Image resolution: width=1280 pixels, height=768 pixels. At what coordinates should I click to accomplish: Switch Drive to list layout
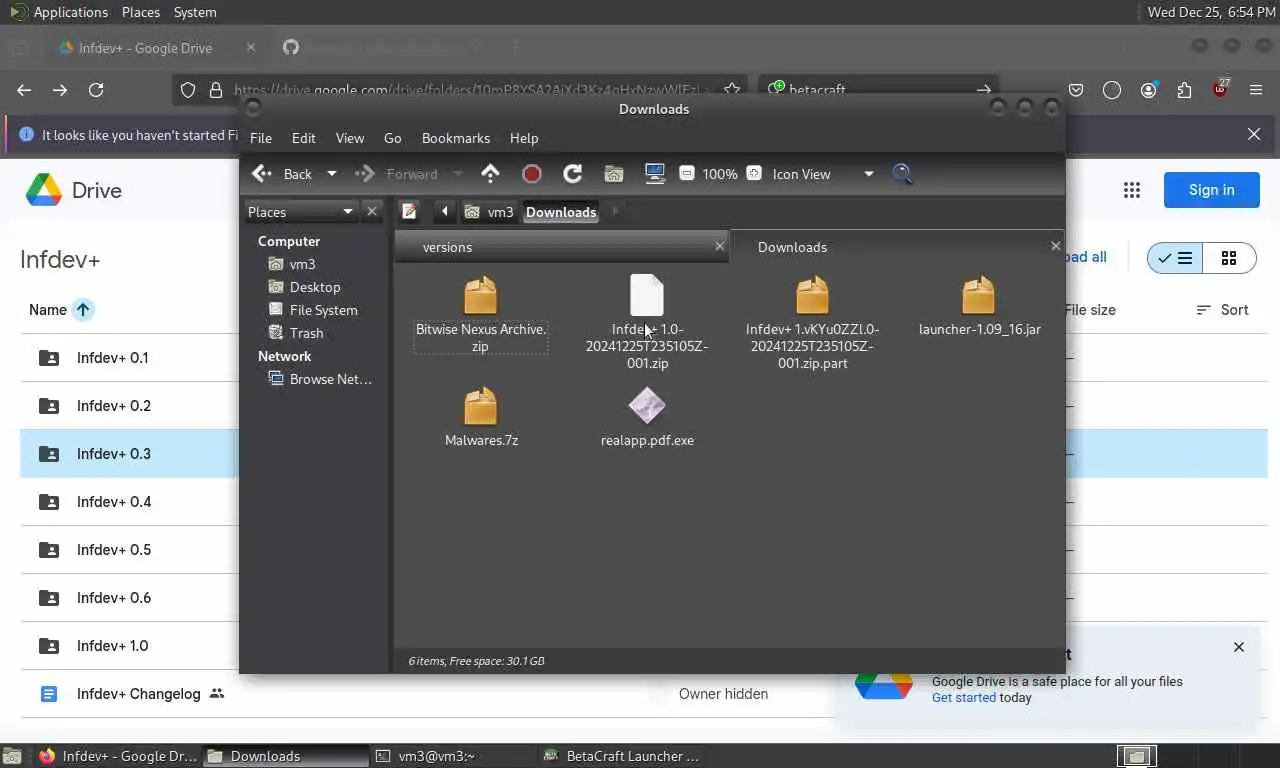click(x=1175, y=258)
